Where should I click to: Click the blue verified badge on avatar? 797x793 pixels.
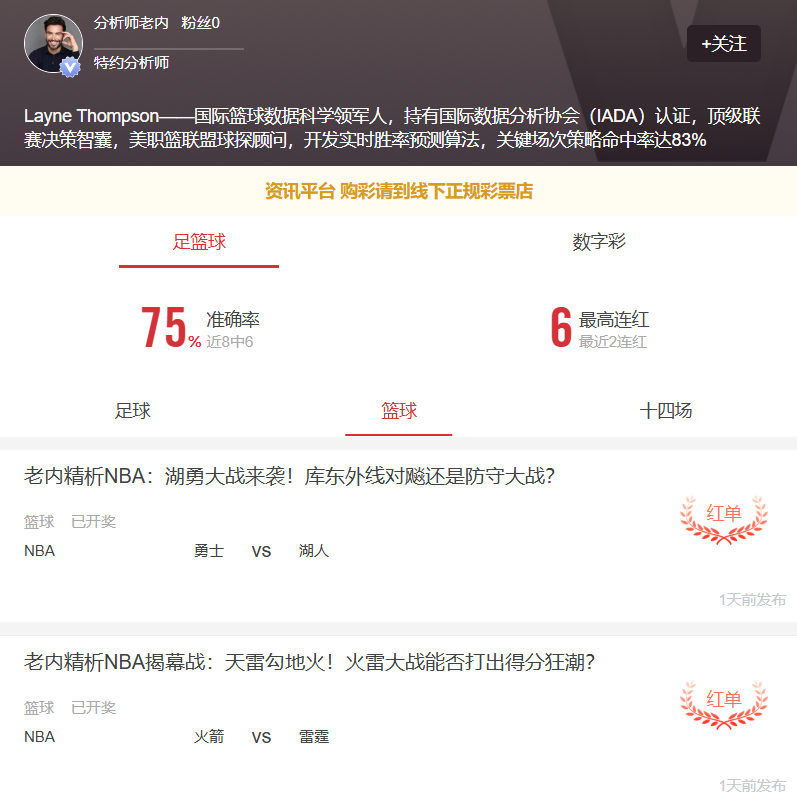tap(70, 67)
